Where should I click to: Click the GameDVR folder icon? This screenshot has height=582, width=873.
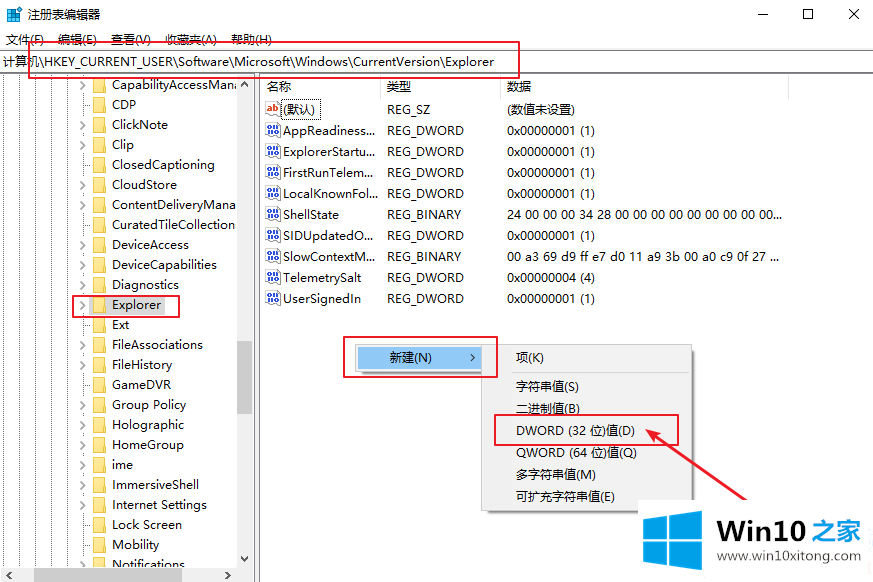click(x=99, y=385)
